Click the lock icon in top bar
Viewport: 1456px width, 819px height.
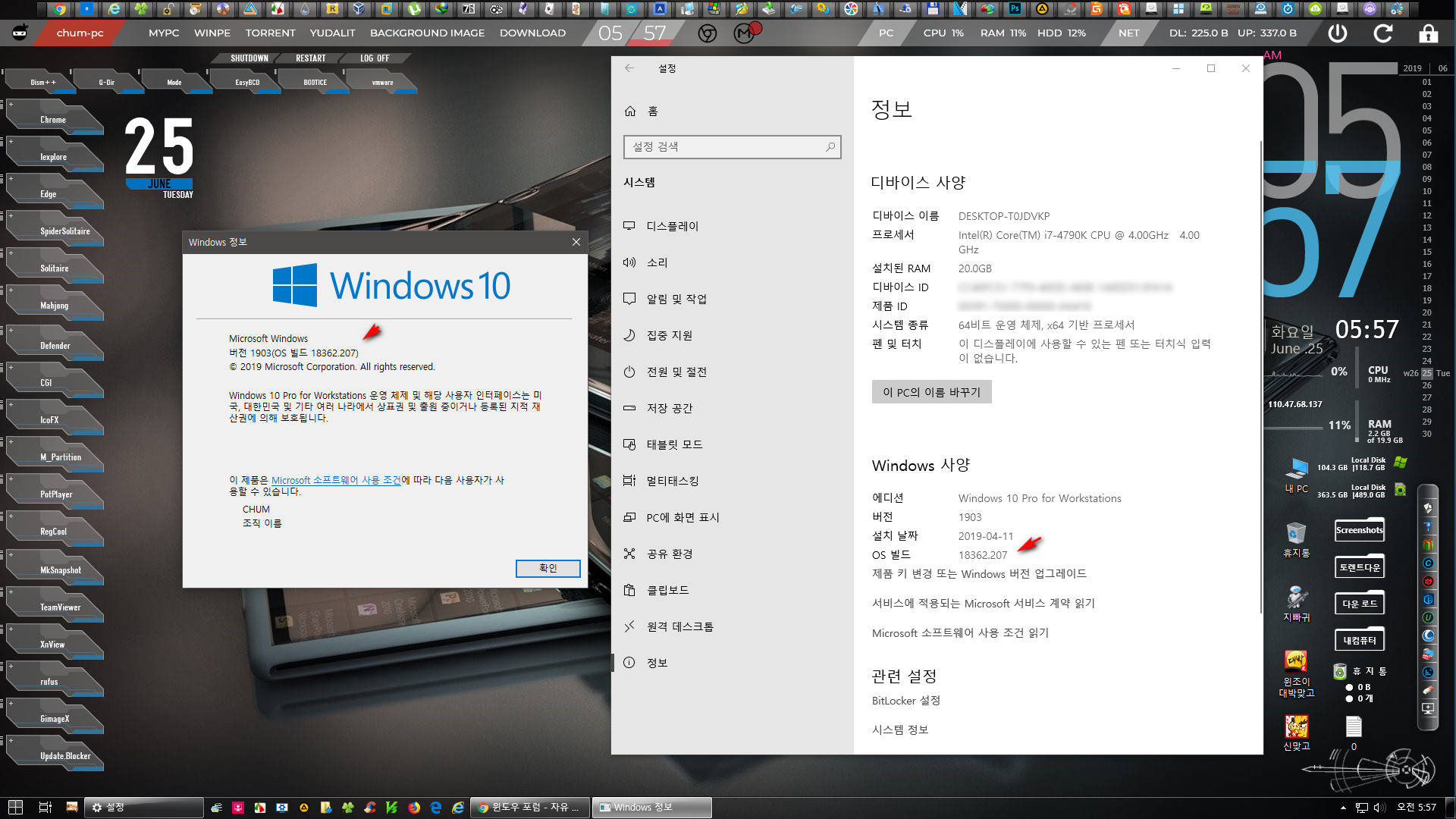coord(1428,33)
